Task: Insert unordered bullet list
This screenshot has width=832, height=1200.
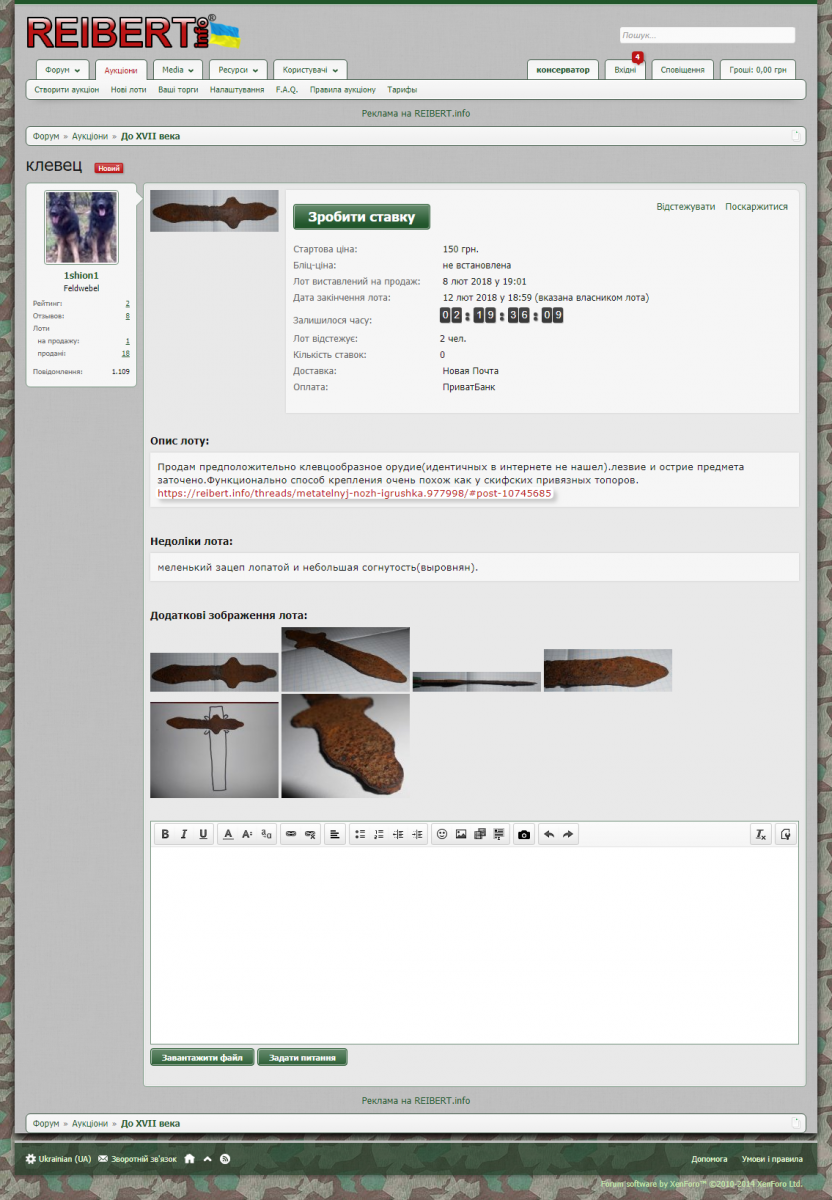Action: click(360, 834)
